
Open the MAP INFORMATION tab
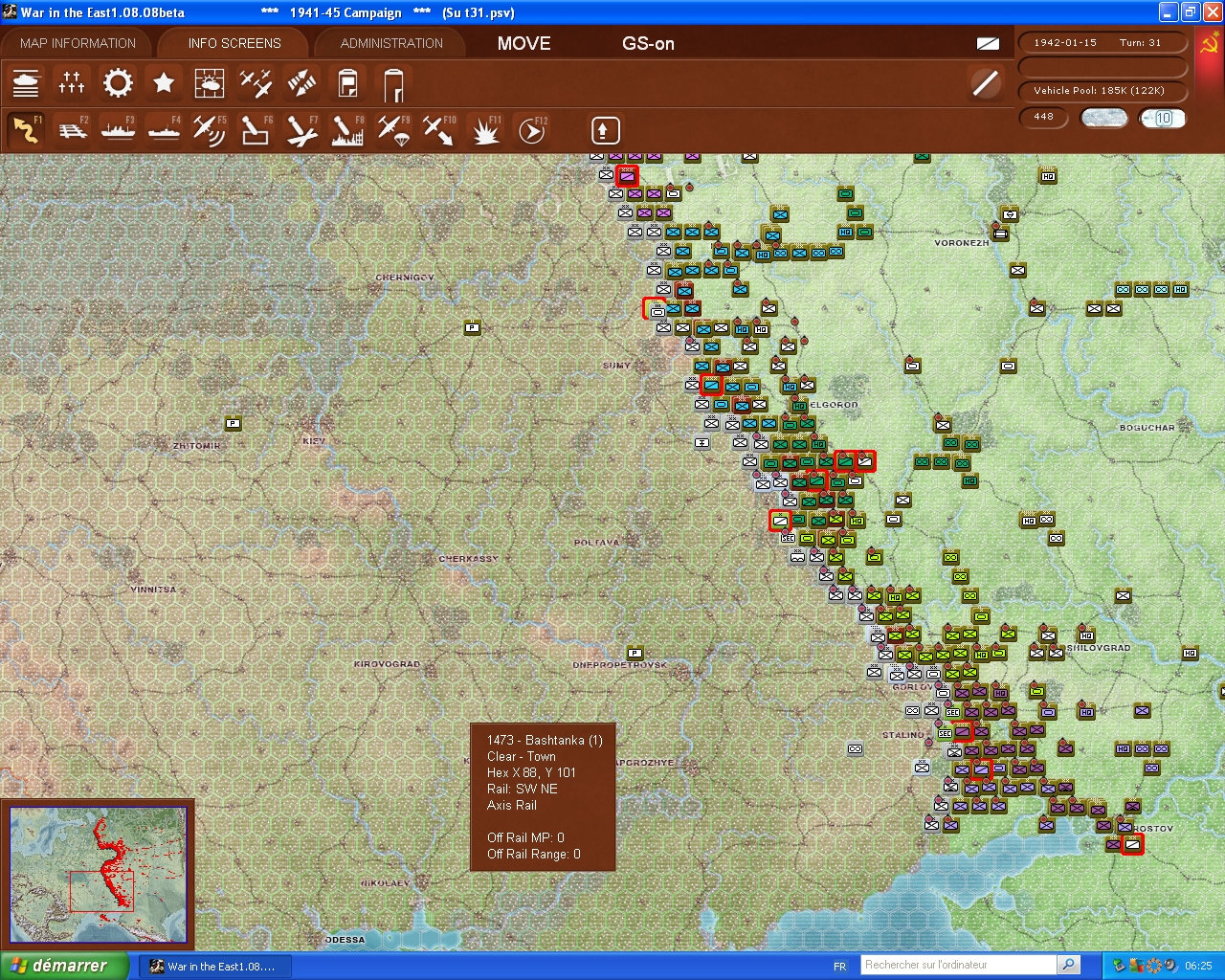click(x=78, y=43)
